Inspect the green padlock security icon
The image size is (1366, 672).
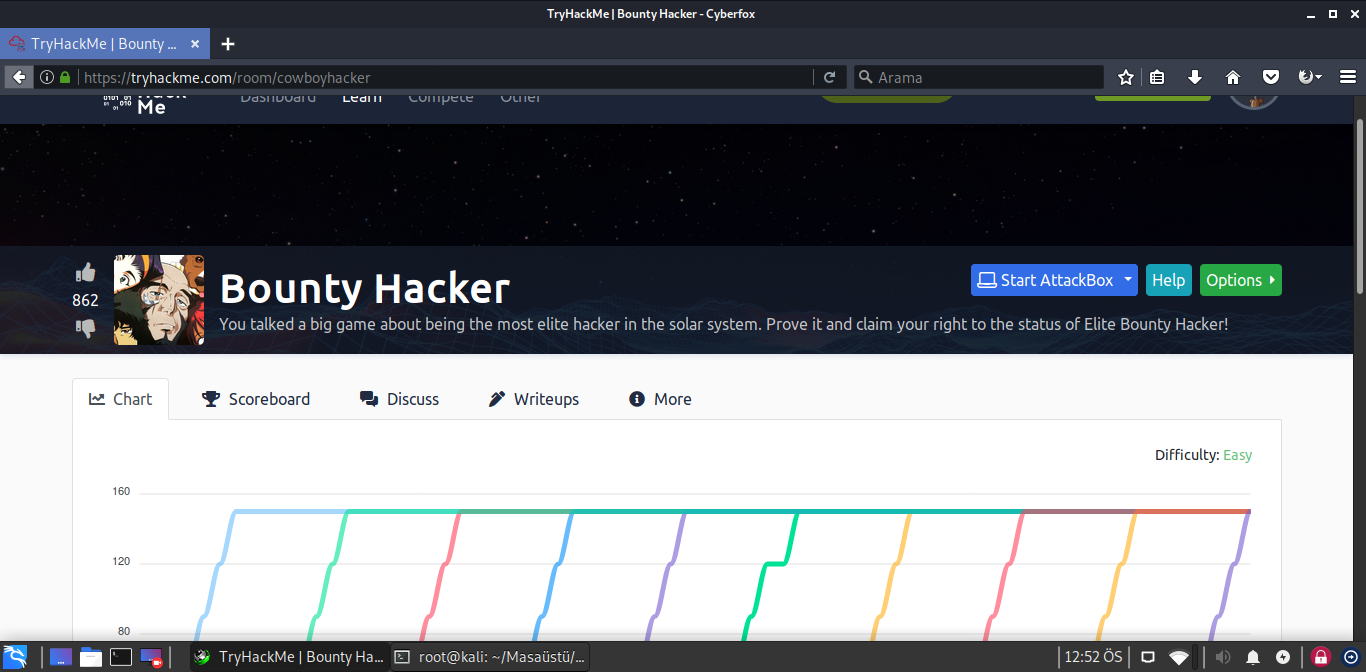(x=65, y=77)
